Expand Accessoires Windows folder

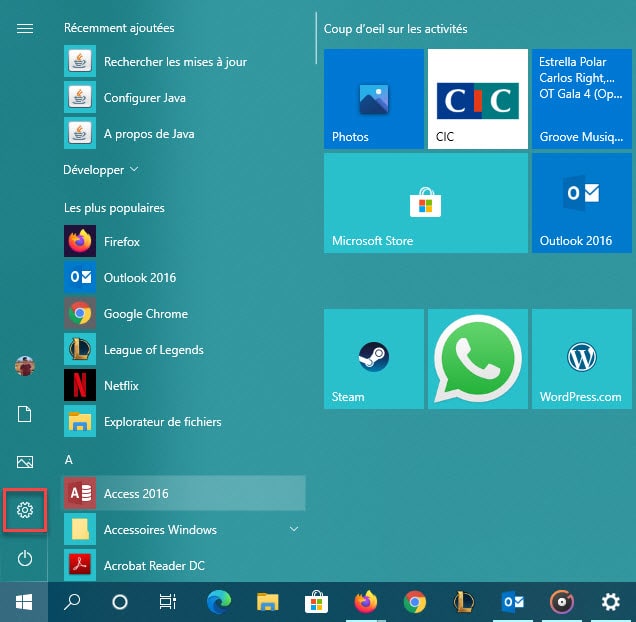click(x=185, y=529)
